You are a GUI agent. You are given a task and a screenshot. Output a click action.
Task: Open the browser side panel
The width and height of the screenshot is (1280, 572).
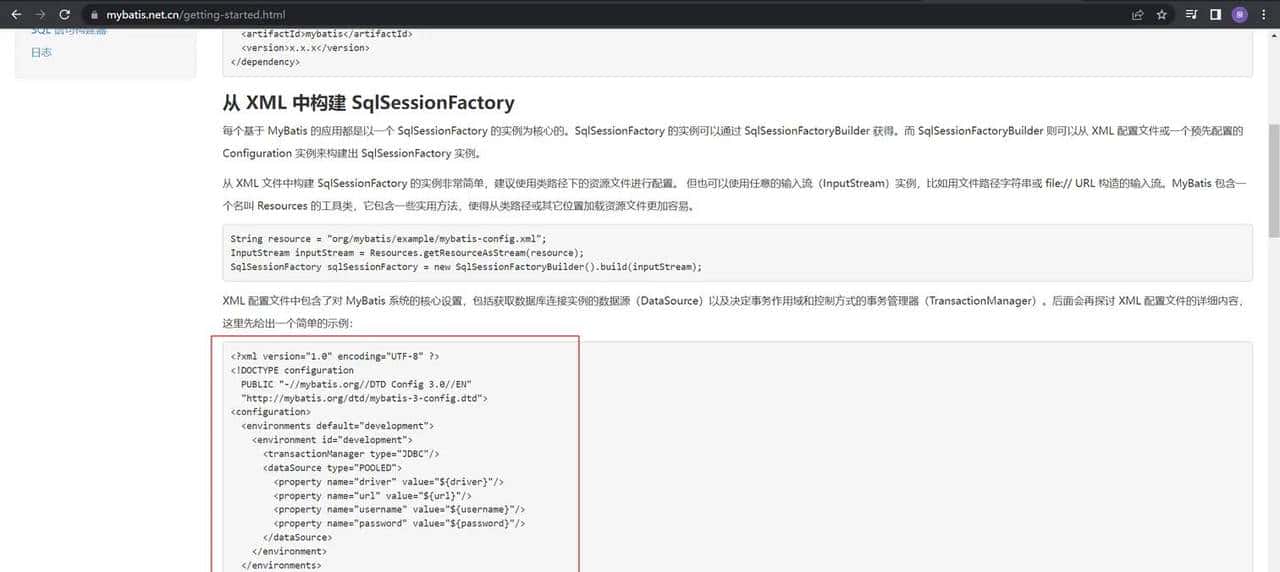(1215, 15)
